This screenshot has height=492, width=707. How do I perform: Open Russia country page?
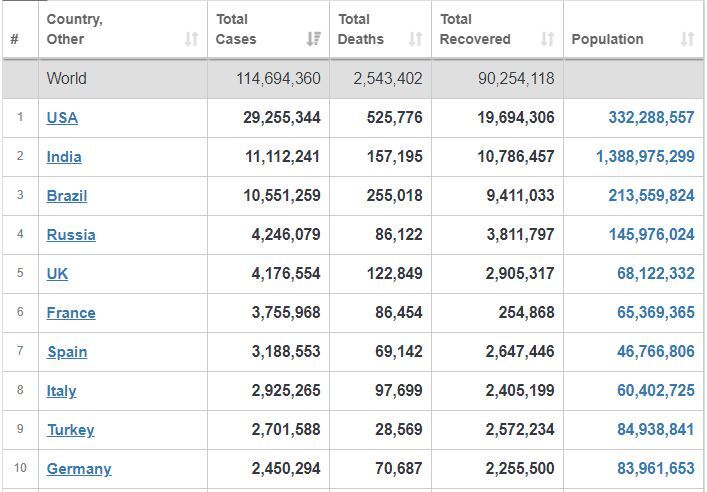71,235
